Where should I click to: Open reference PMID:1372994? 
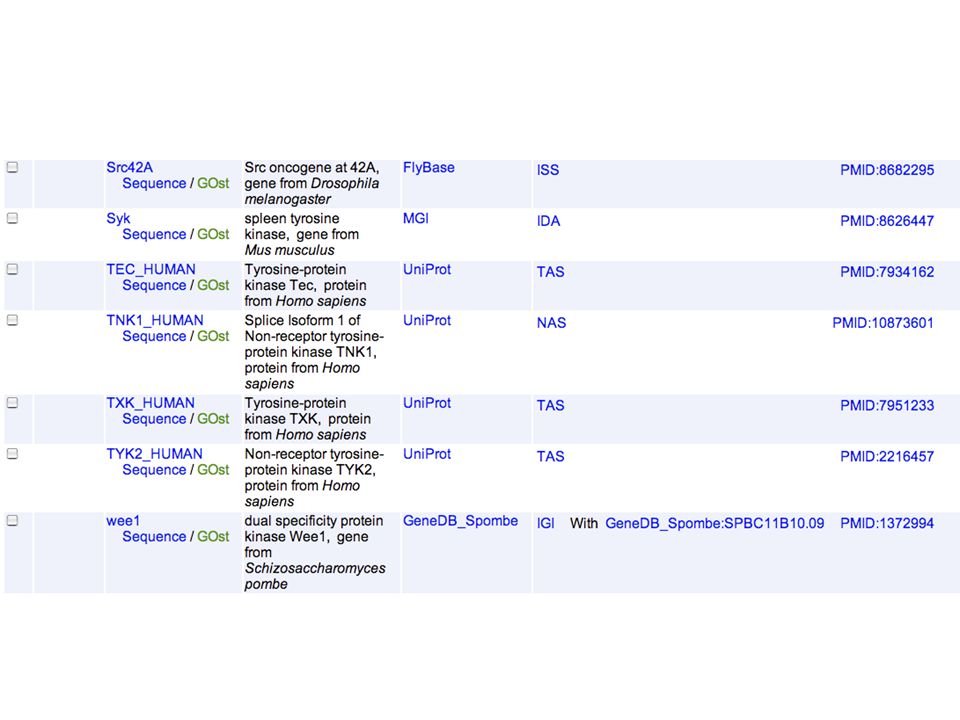(x=887, y=523)
